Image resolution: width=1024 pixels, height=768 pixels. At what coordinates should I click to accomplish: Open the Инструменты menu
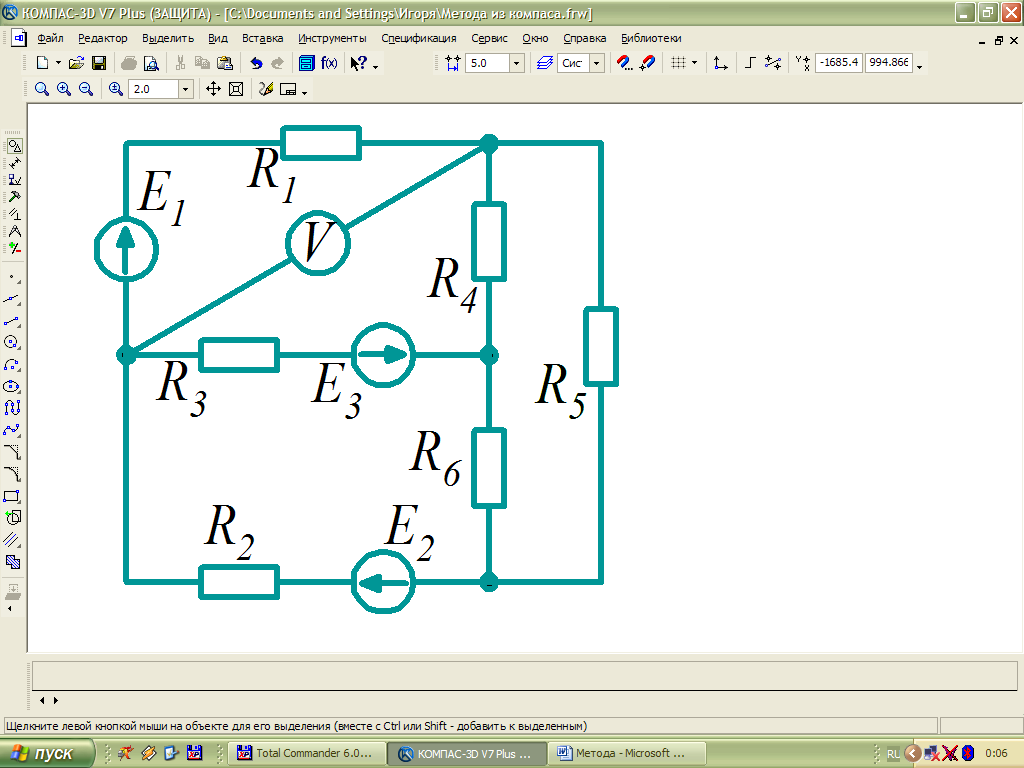click(332, 38)
